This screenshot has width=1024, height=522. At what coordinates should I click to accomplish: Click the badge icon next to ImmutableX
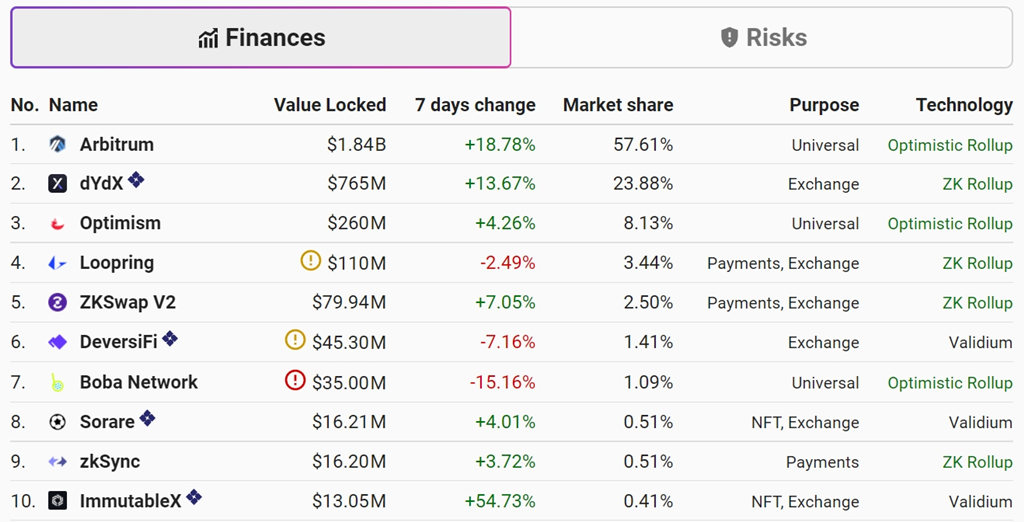pos(194,497)
